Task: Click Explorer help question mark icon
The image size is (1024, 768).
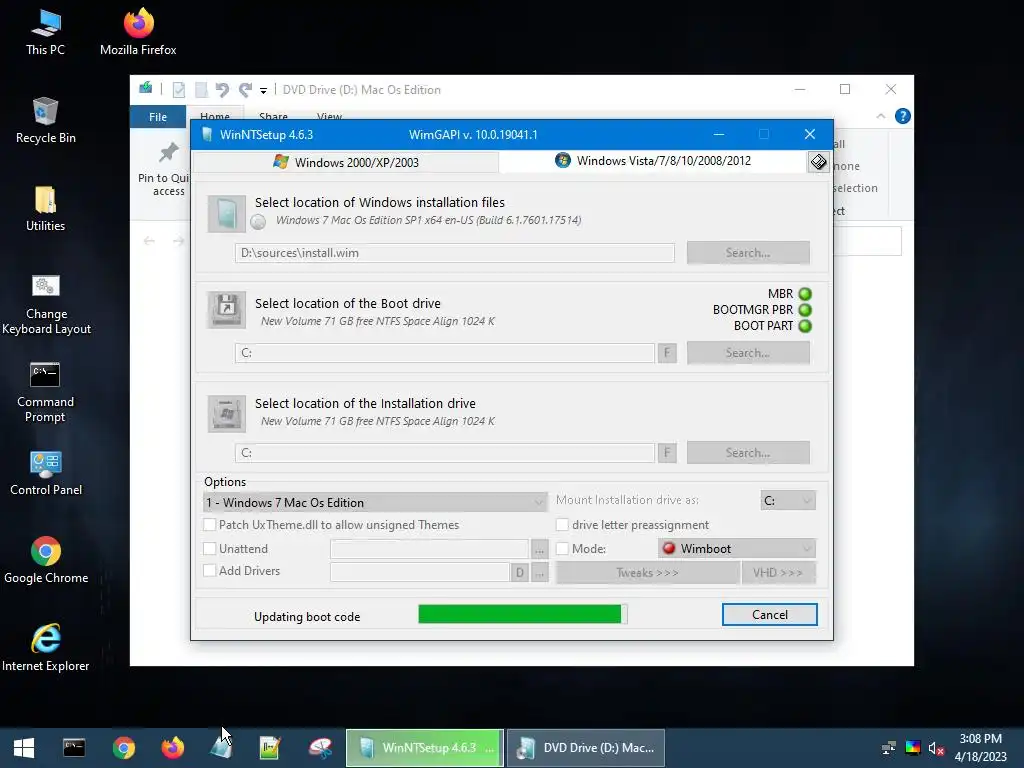Action: 903,116
